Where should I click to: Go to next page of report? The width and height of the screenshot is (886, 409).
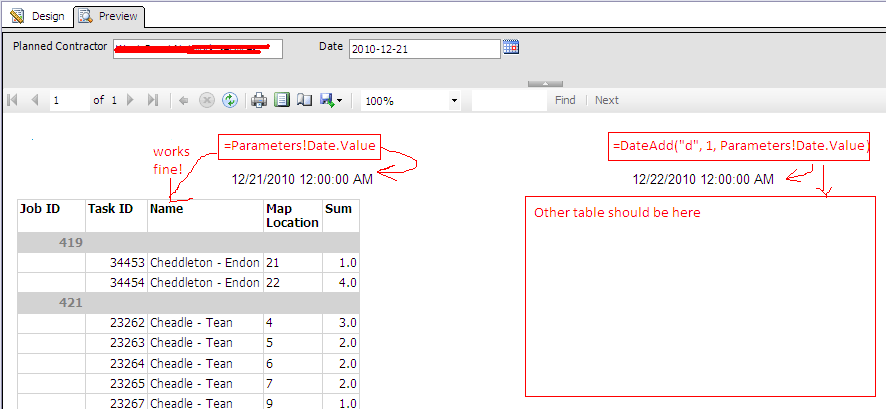coord(131,101)
